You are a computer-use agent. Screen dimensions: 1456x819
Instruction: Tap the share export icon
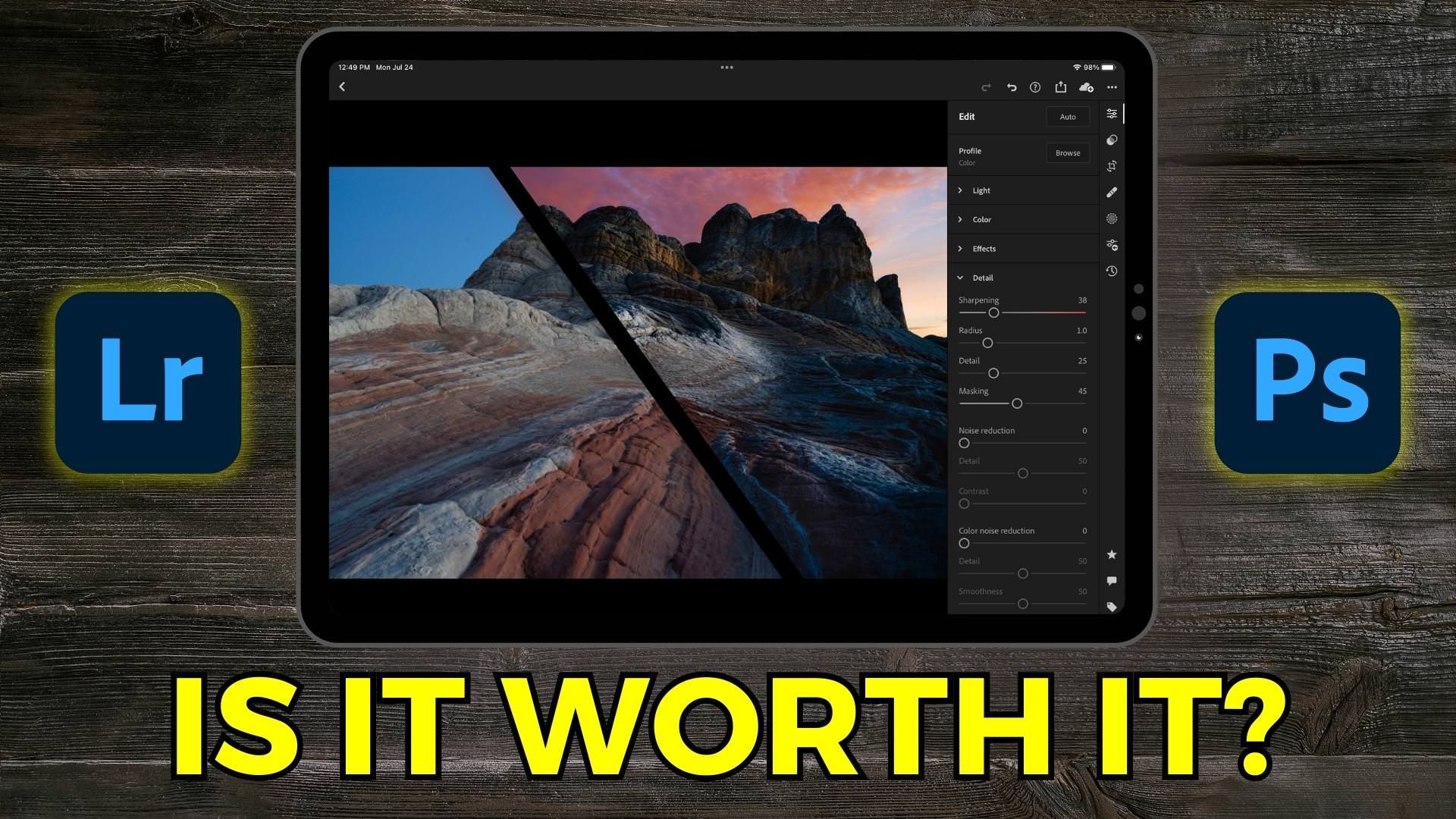[1060, 88]
